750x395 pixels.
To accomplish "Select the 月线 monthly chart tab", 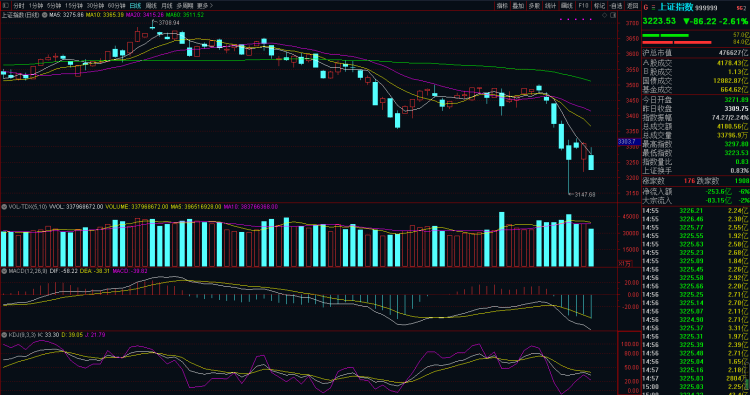I will 166,6.
